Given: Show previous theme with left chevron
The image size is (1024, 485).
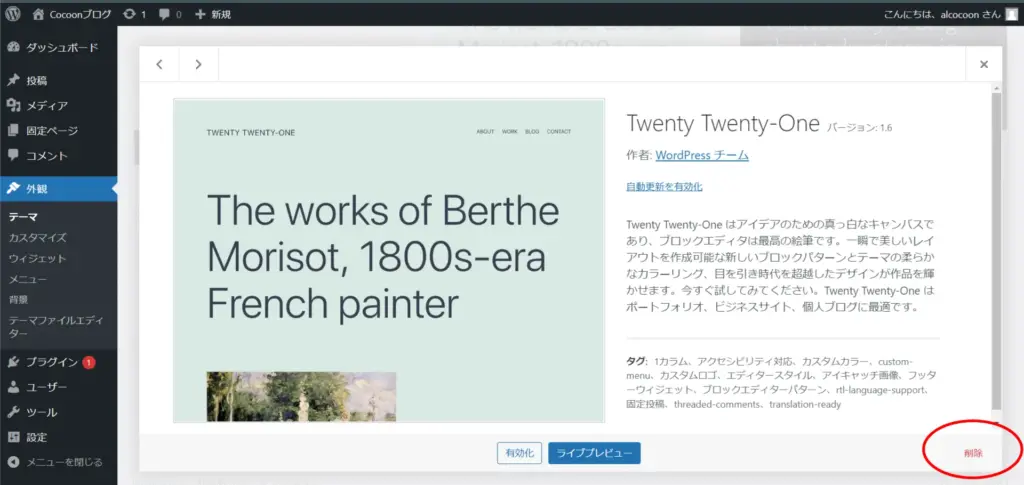Looking at the screenshot, I should pos(159,64).
